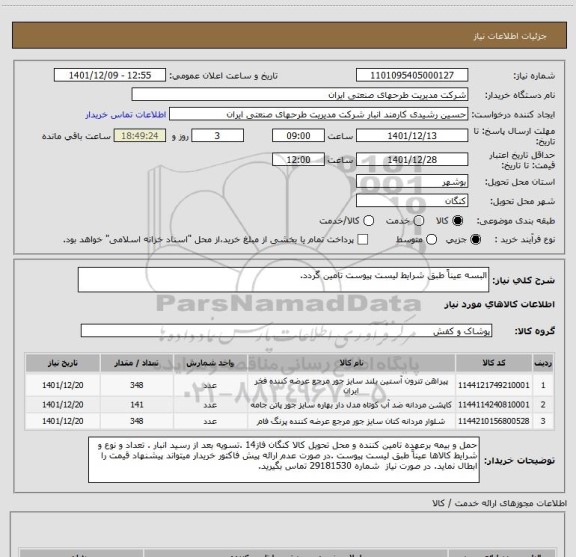Select the کالا category radio button
The height and width of the screenshot is (557, 576).
tap(458, 221)
